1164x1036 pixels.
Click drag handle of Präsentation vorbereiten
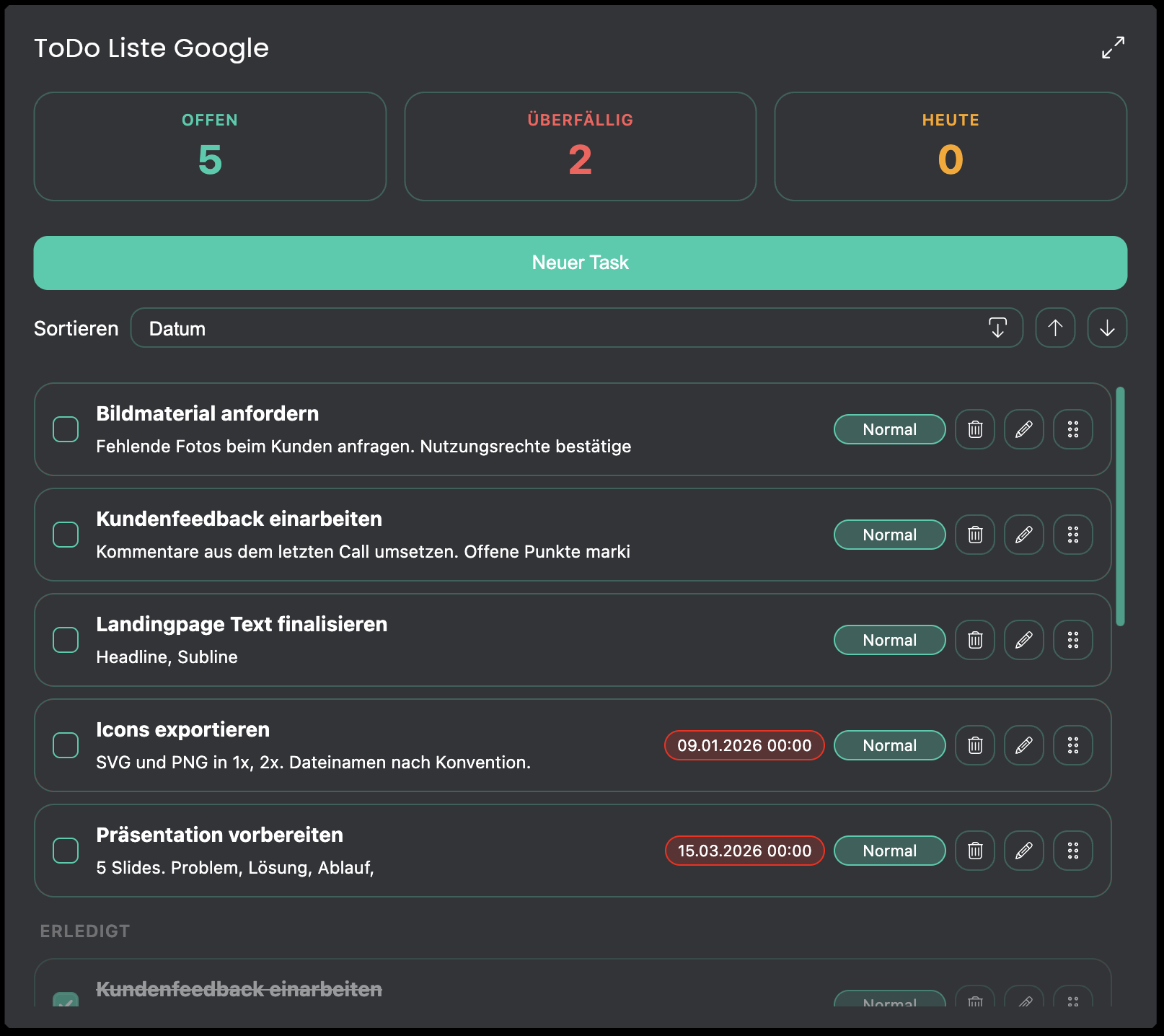[1073, 851]
